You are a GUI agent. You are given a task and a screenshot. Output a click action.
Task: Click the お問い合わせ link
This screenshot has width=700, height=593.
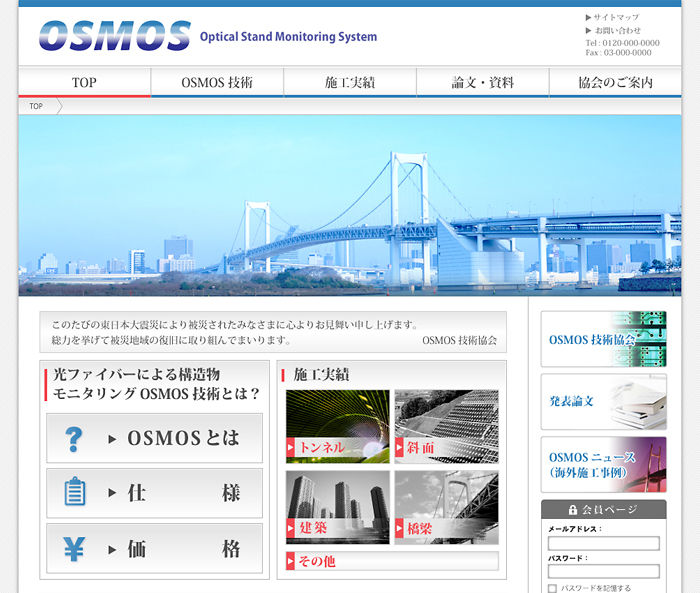(x=617, y=30)
